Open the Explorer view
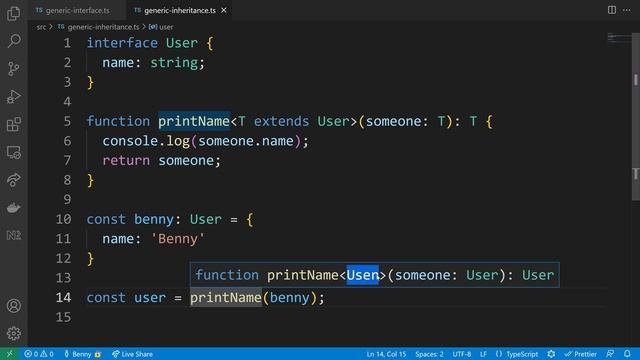640x360 pixels. pos(13,13)
